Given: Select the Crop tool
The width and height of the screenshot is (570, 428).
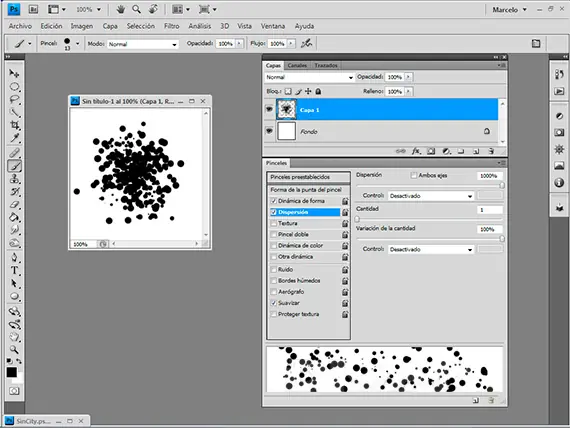Looking at the screenshot, I should (x=14, y=125).
